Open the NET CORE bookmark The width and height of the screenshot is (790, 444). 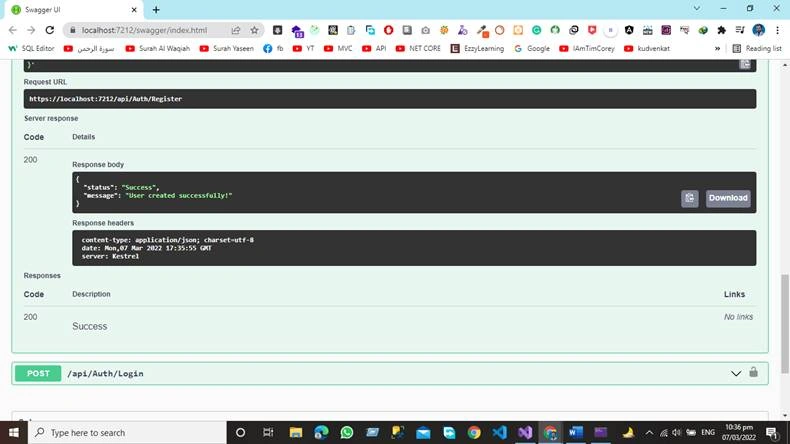click(x=418, y=48)
